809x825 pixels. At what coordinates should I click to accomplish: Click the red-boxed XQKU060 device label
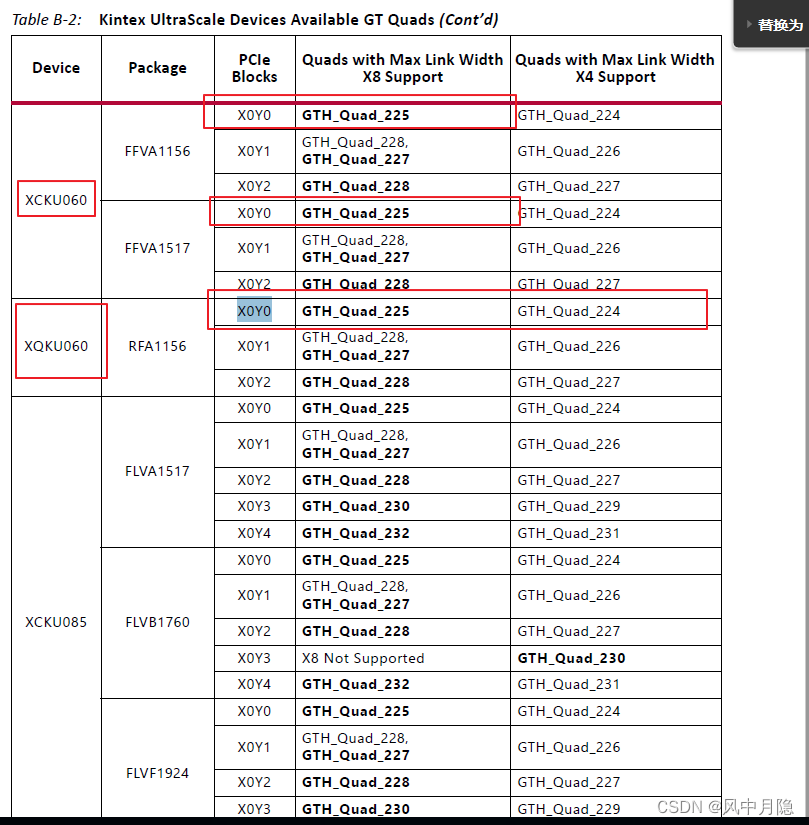coord(57,340)
